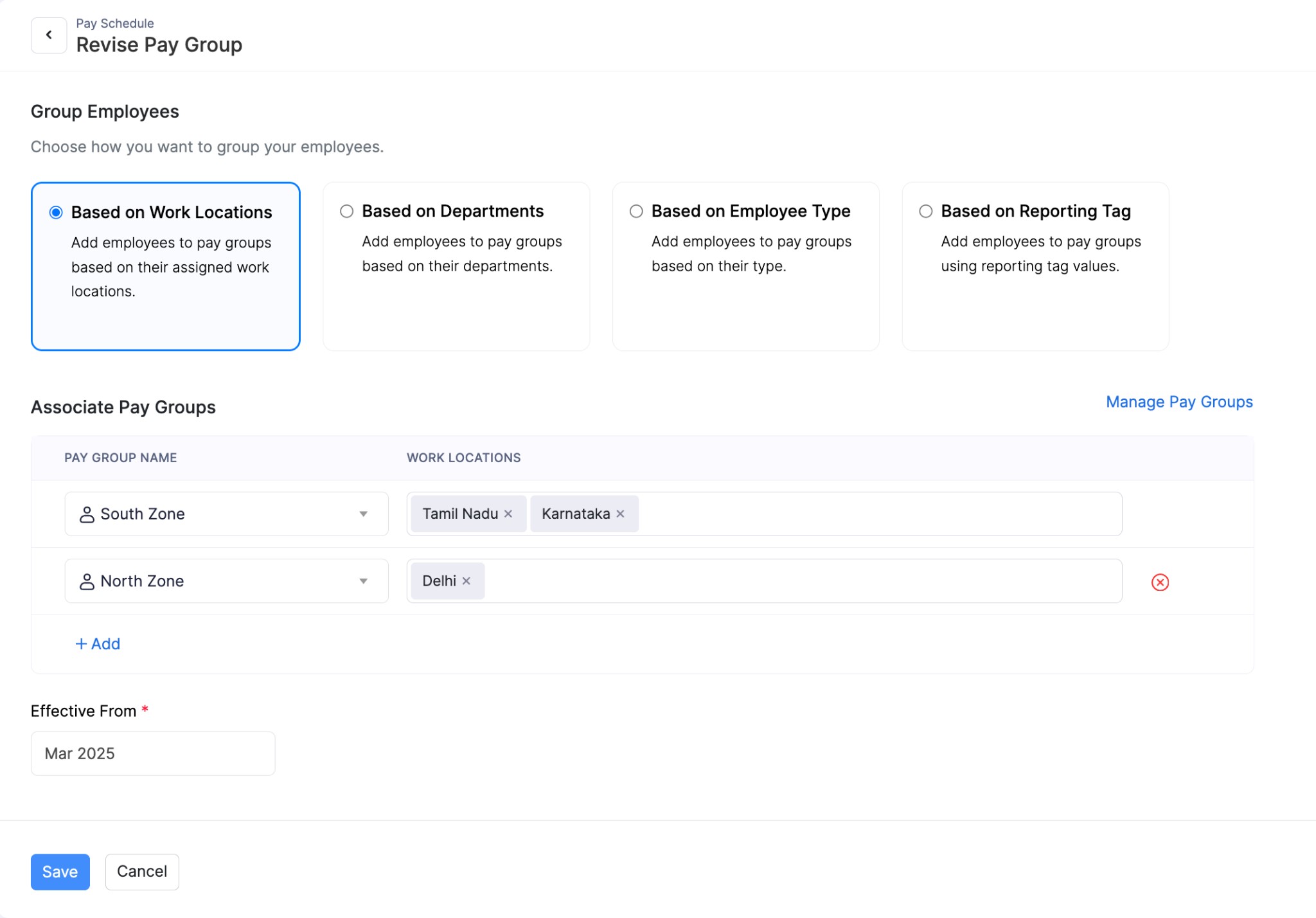Screen dimensions: 1316x918
Task: Click South Zone person icon
Action: [87, 514]
